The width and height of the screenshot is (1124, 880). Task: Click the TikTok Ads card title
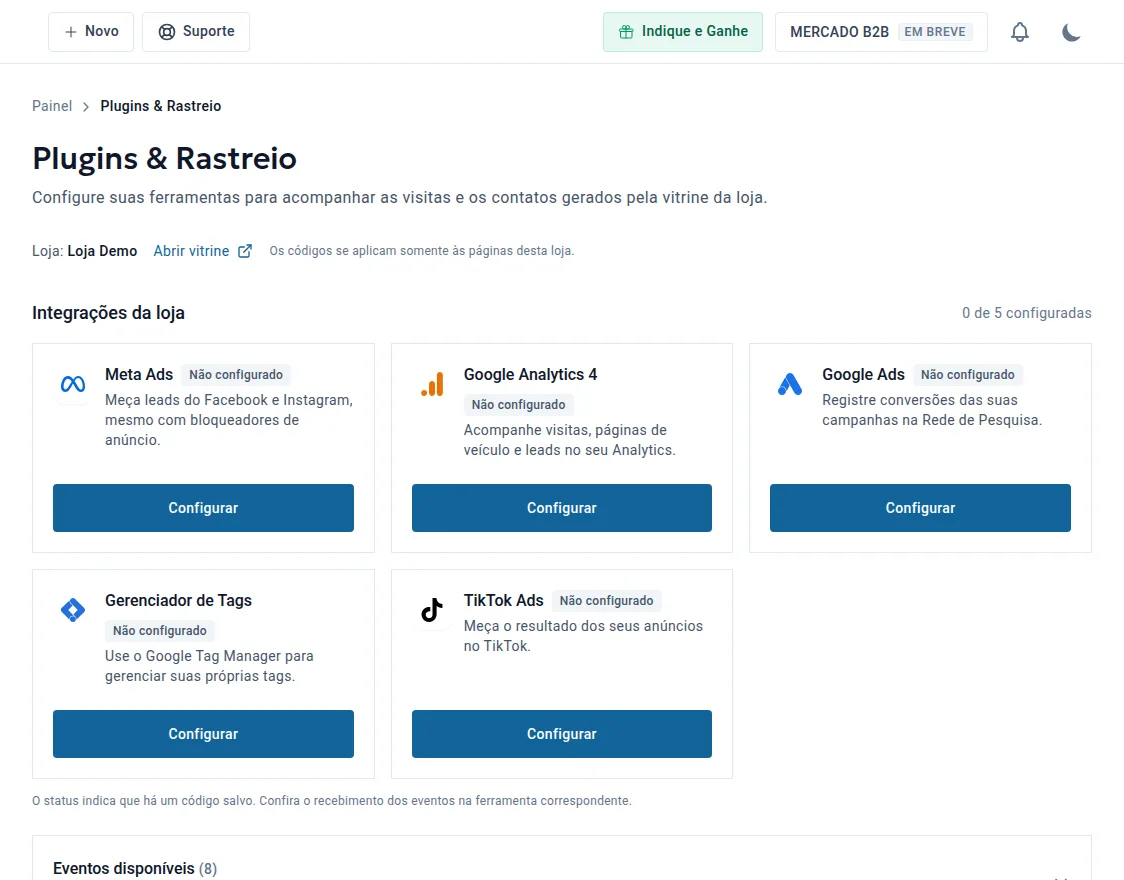503,601
